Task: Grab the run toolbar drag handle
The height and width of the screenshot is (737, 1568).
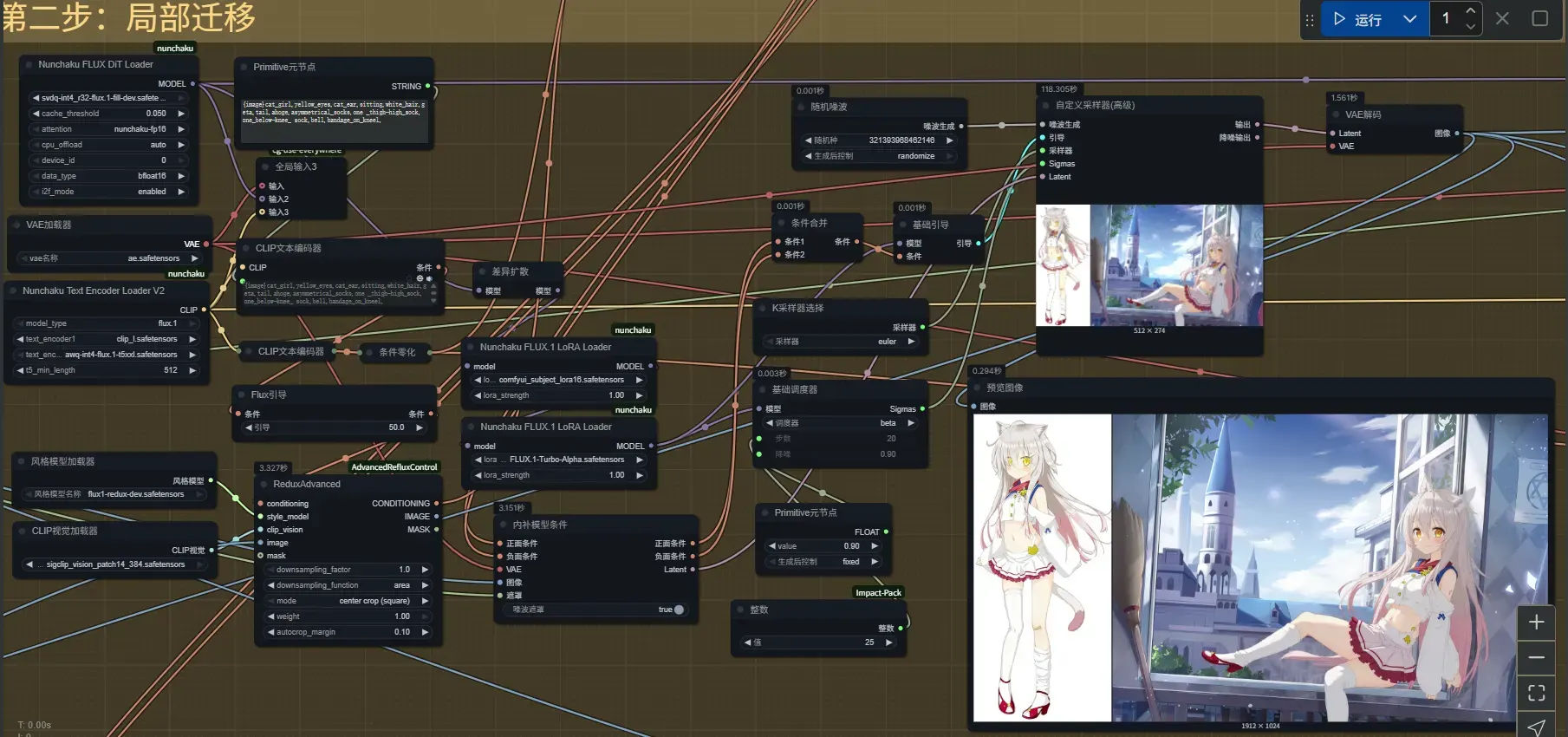Action: coord(1310,20)
